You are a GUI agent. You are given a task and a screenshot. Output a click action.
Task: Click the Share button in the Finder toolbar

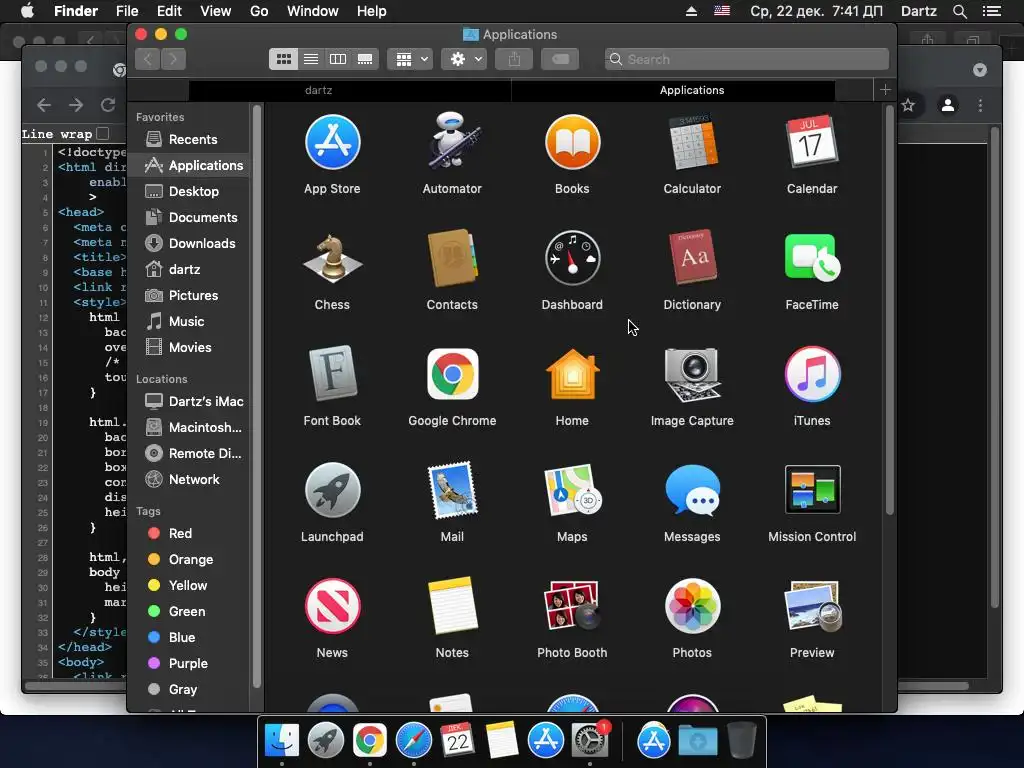tap(515, 59)
